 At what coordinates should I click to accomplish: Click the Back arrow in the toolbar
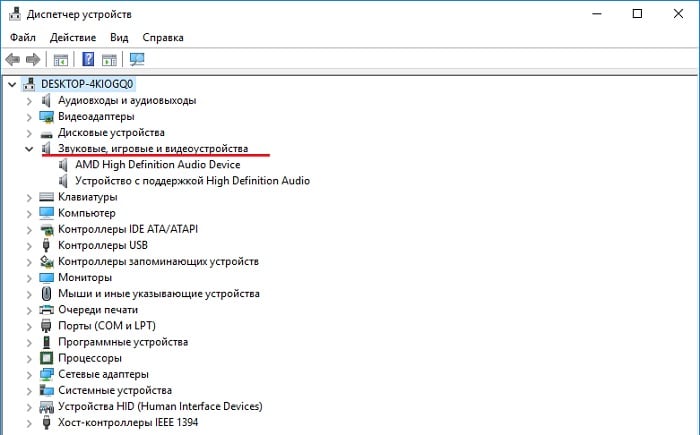pos(13,59)
